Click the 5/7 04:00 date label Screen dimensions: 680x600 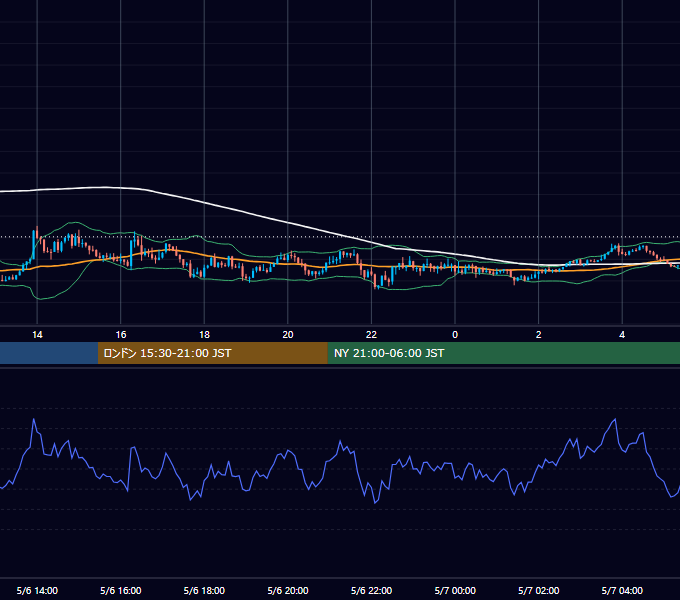click(622, 590)
